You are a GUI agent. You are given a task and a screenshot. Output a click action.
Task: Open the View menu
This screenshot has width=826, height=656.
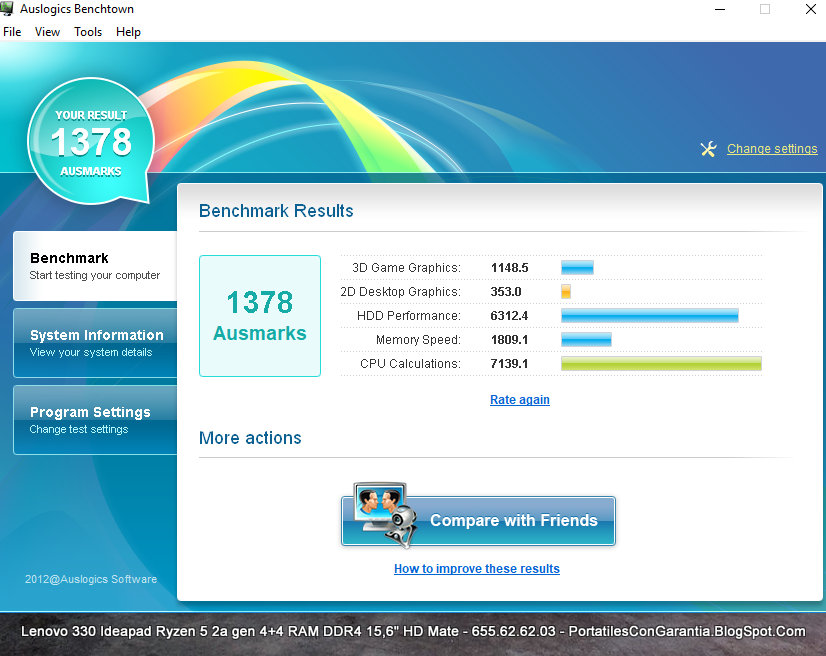(x=47, y=32)
